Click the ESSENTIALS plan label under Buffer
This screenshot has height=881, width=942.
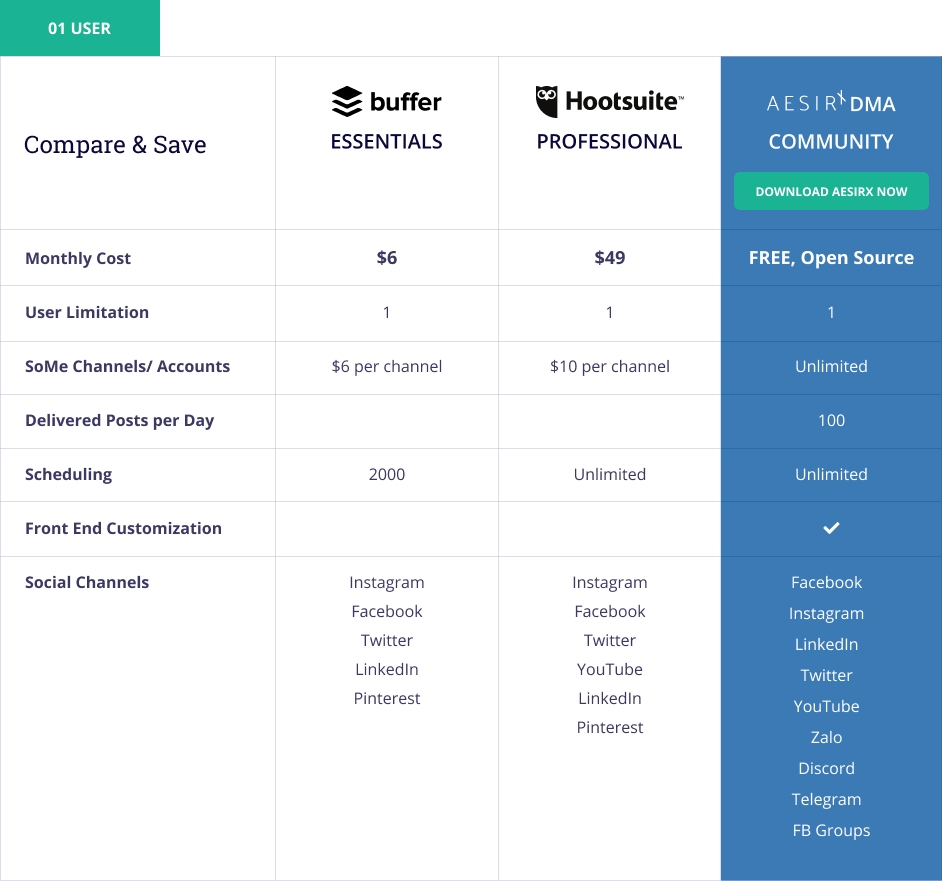click(386, 141)
